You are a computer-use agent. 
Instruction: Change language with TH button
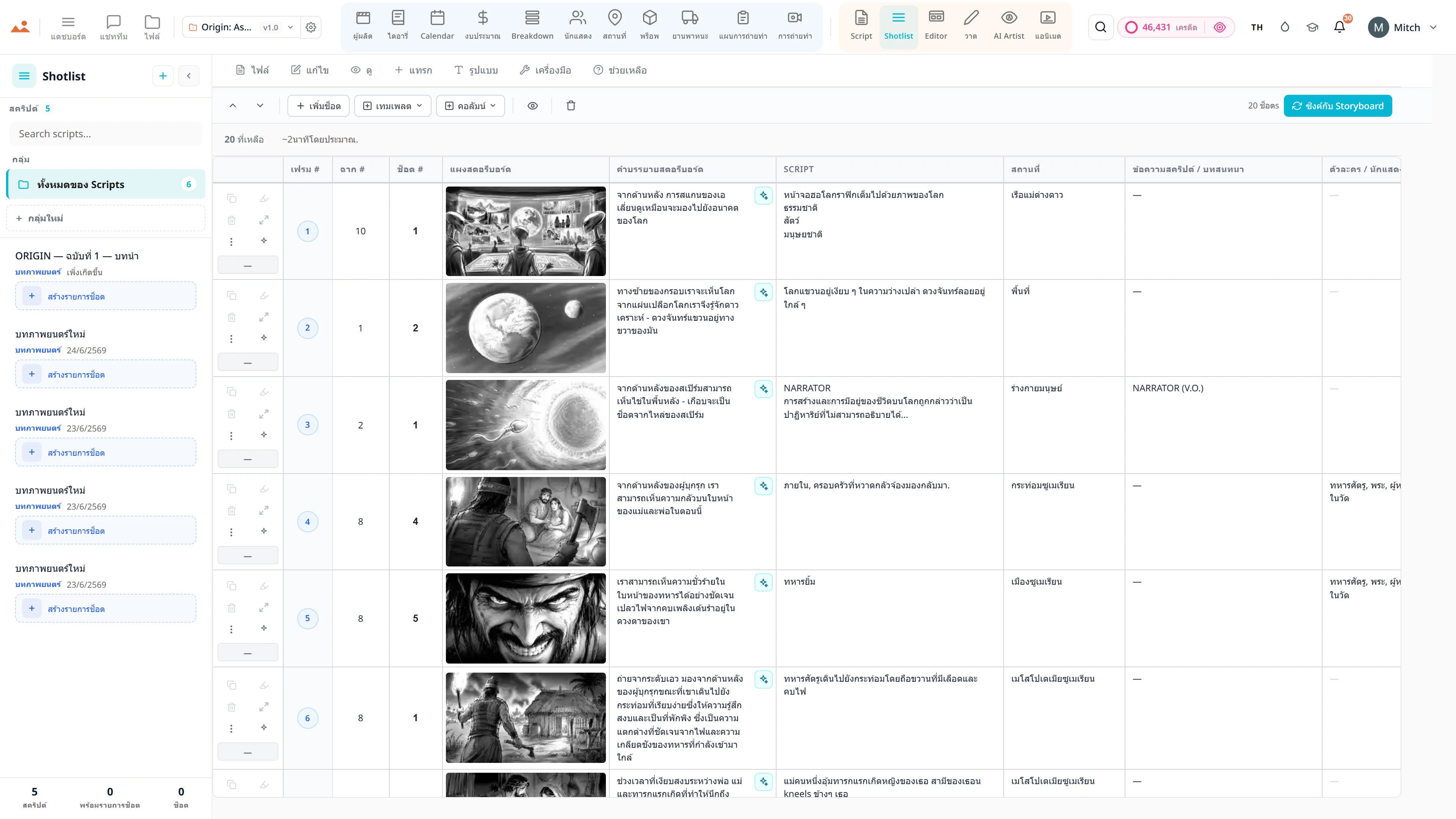[1257, 27]
